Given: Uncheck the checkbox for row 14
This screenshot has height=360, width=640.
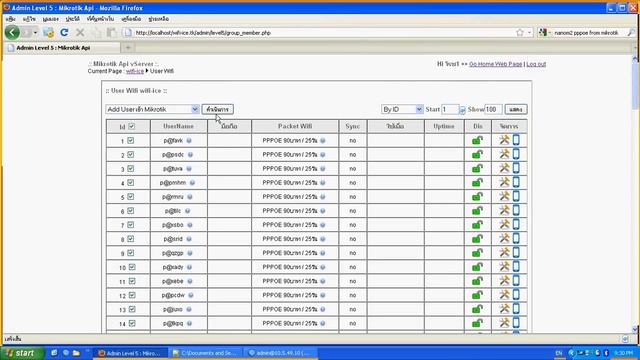Looking at the screenshot, I should pos(132,323).
